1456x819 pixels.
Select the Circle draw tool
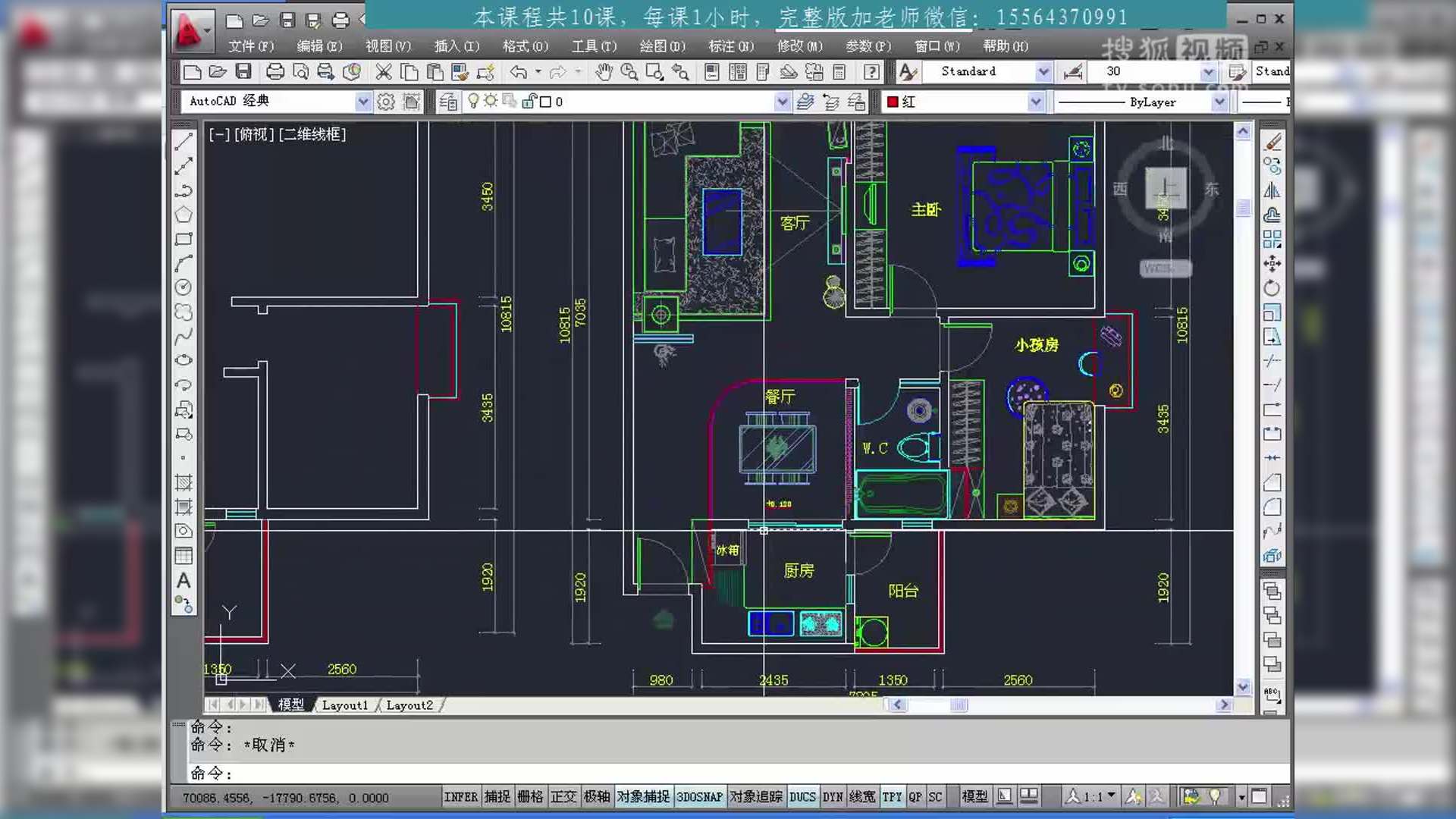click(184, 287)
